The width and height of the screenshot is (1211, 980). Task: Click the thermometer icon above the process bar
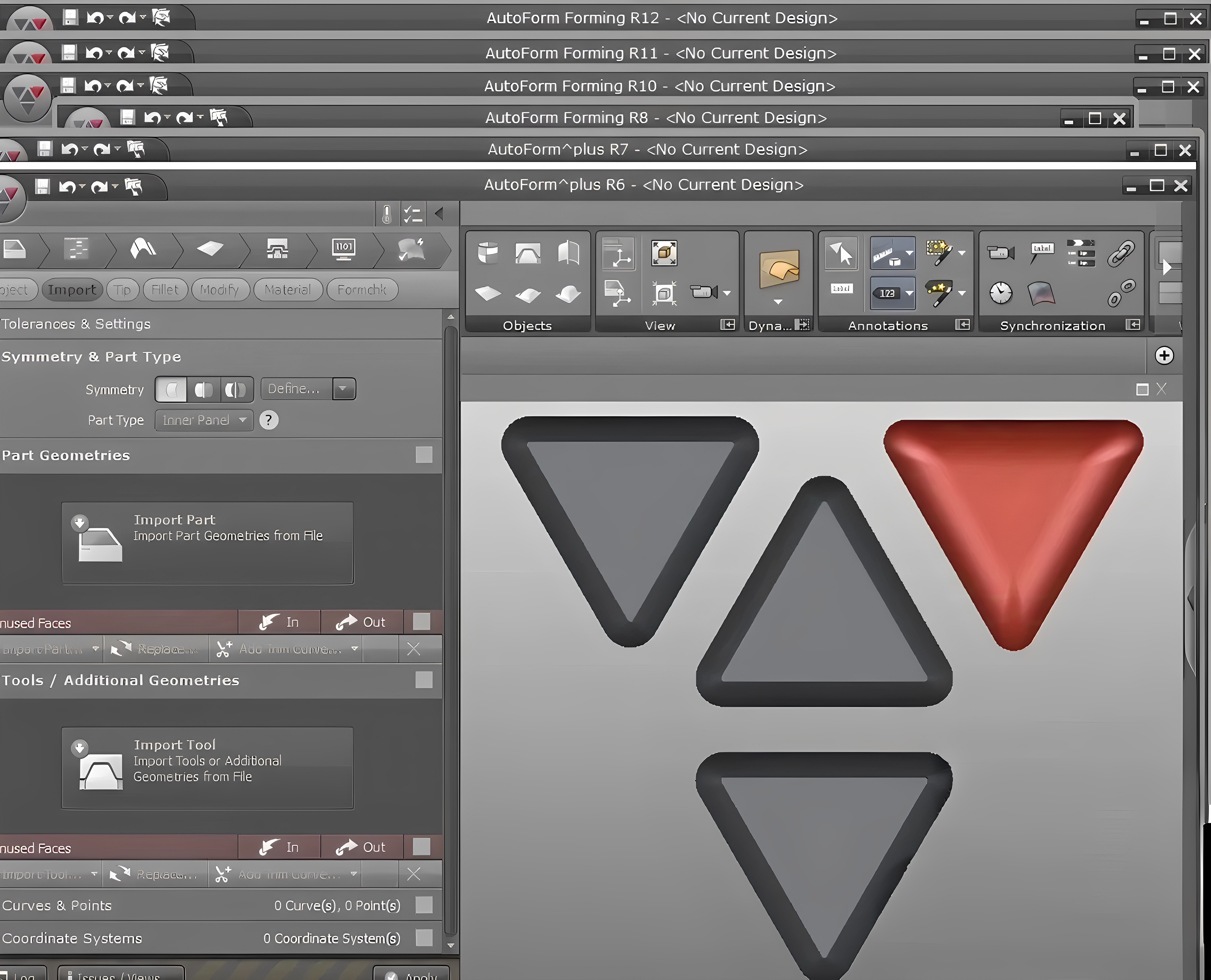pos(386,214)
